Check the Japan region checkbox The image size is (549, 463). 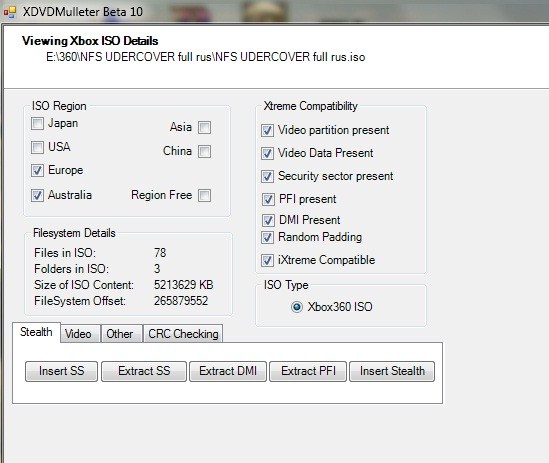tap(37, 123)
